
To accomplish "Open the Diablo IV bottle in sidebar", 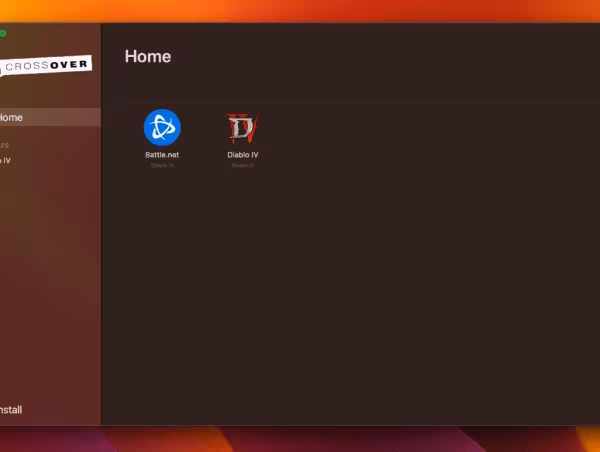I will [x=5, y=160].
